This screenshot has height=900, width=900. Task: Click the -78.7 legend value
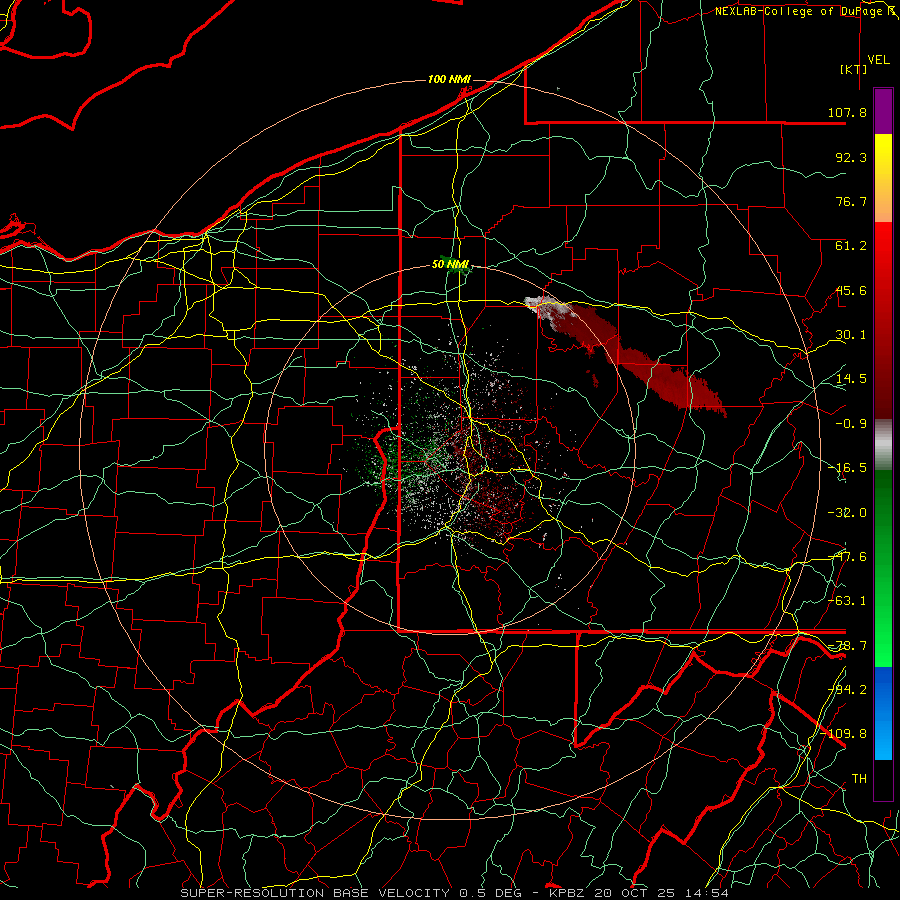point(847,646)
